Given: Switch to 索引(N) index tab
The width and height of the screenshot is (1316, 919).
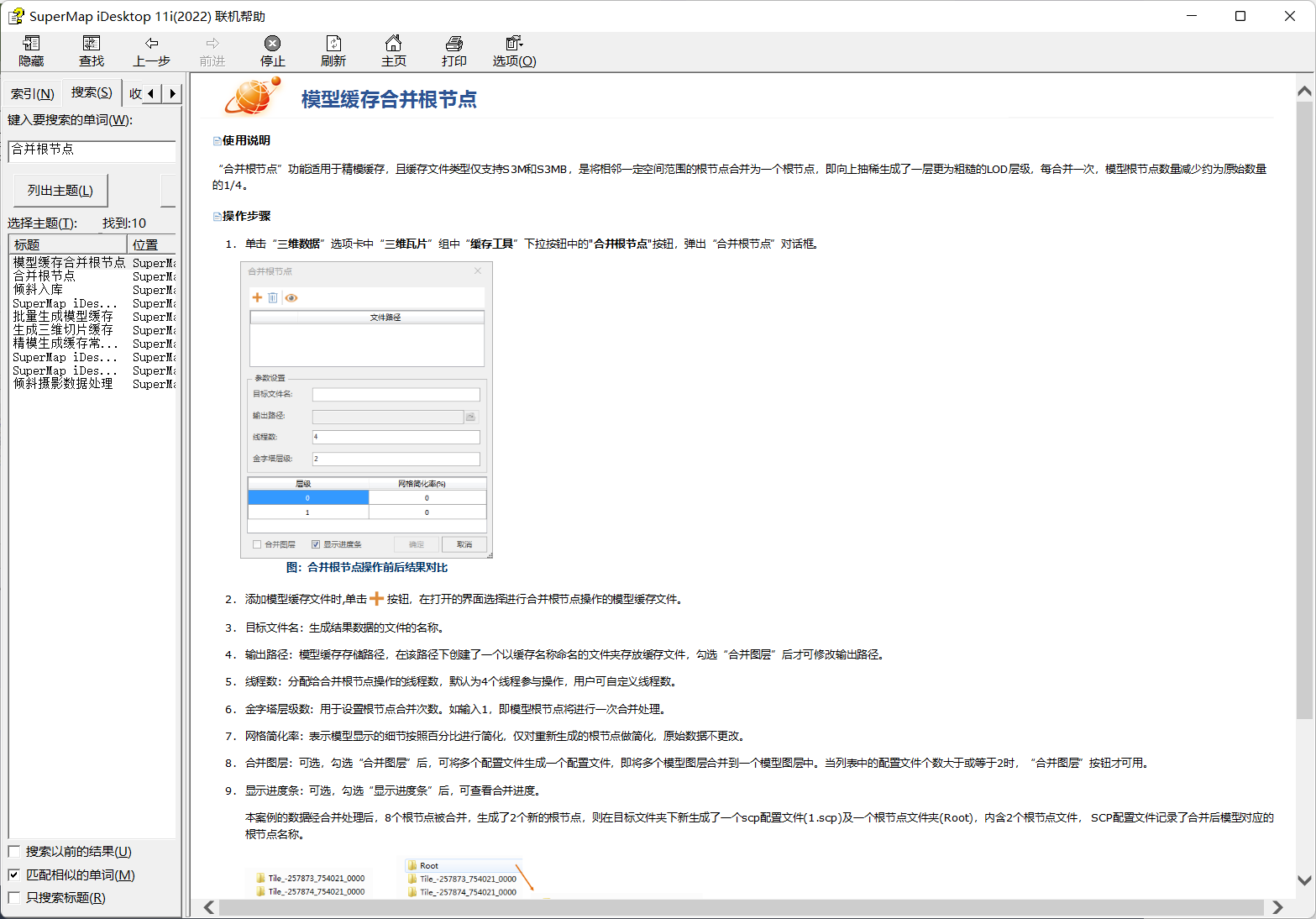Looking at the screenshot, I should point(33,93).
